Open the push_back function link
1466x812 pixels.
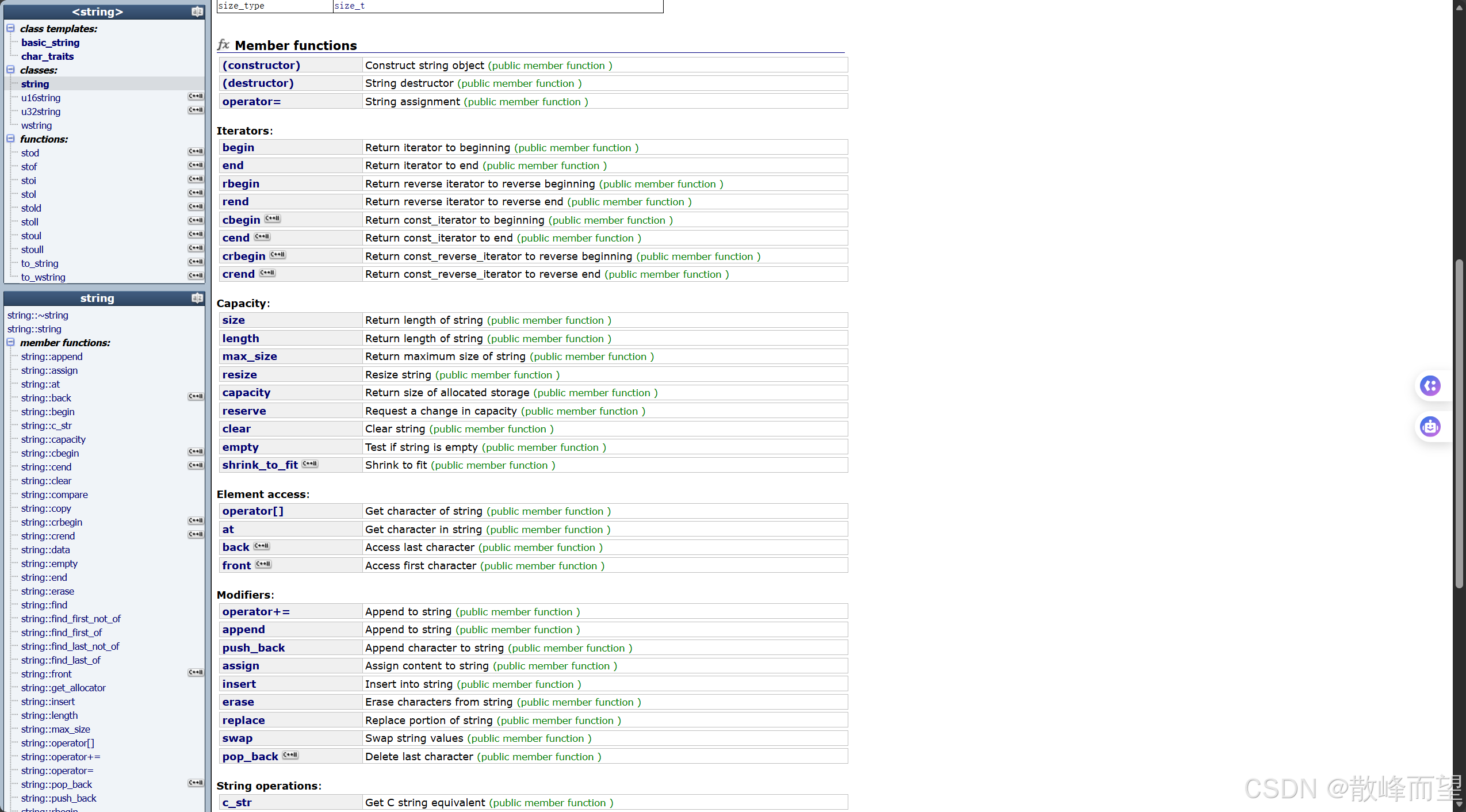(254, 648)
